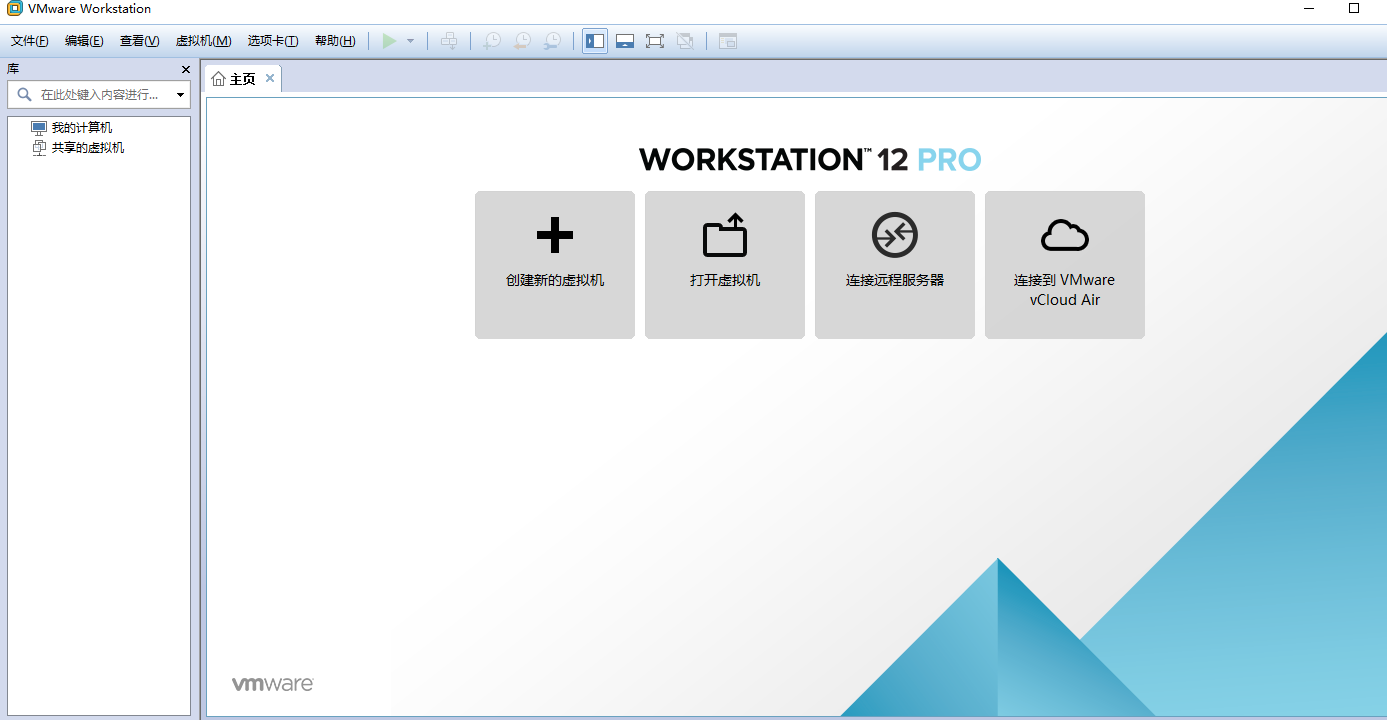Maximize the VMware Workstation window
The height and width of the screenshot is (720, 1387).
pyautogui.click(x=1355, y=8)
